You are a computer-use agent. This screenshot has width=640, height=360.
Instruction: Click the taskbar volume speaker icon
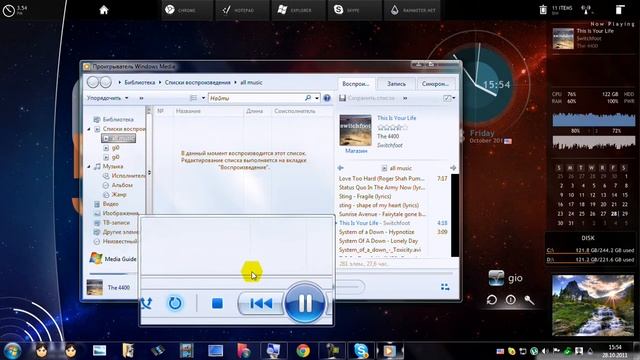(x=545, y=351)
